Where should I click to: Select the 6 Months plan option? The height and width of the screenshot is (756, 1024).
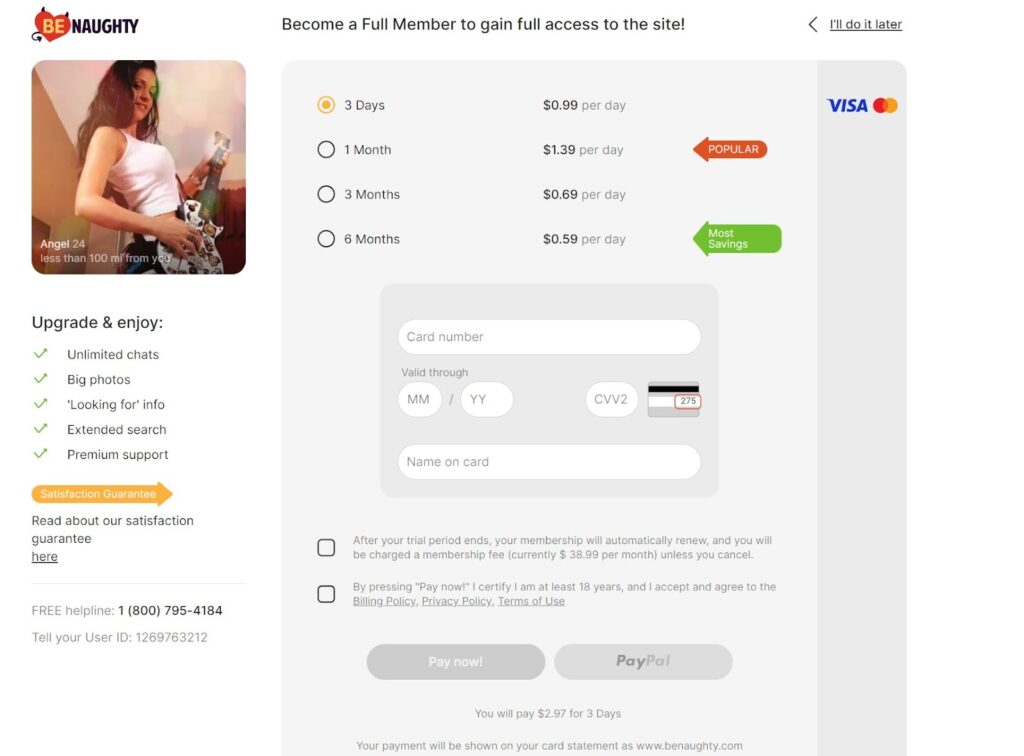point(326,239)
